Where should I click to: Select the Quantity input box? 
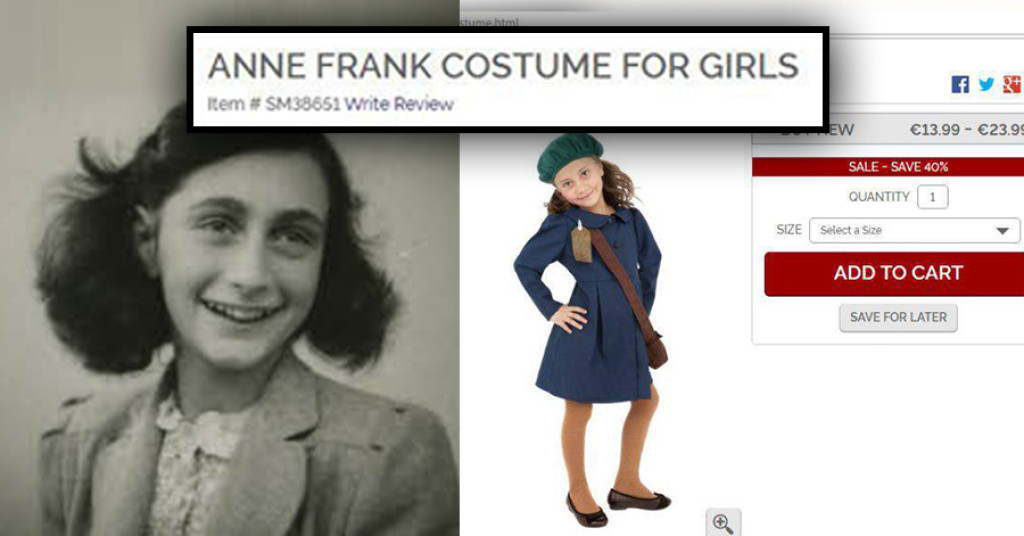pos(933,197)
